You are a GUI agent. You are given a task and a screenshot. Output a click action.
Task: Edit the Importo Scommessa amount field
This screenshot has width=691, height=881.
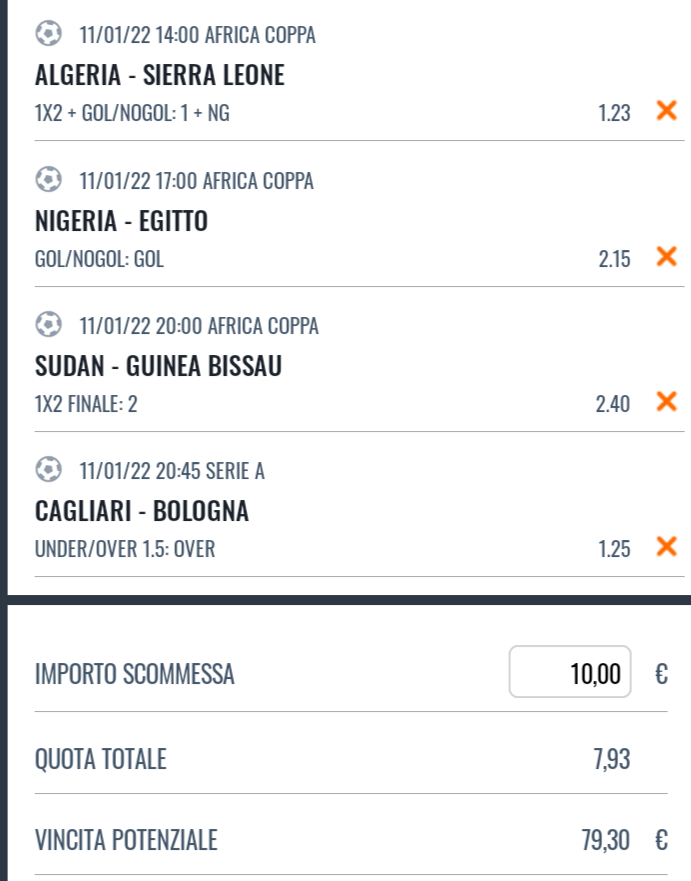[570, 672]
